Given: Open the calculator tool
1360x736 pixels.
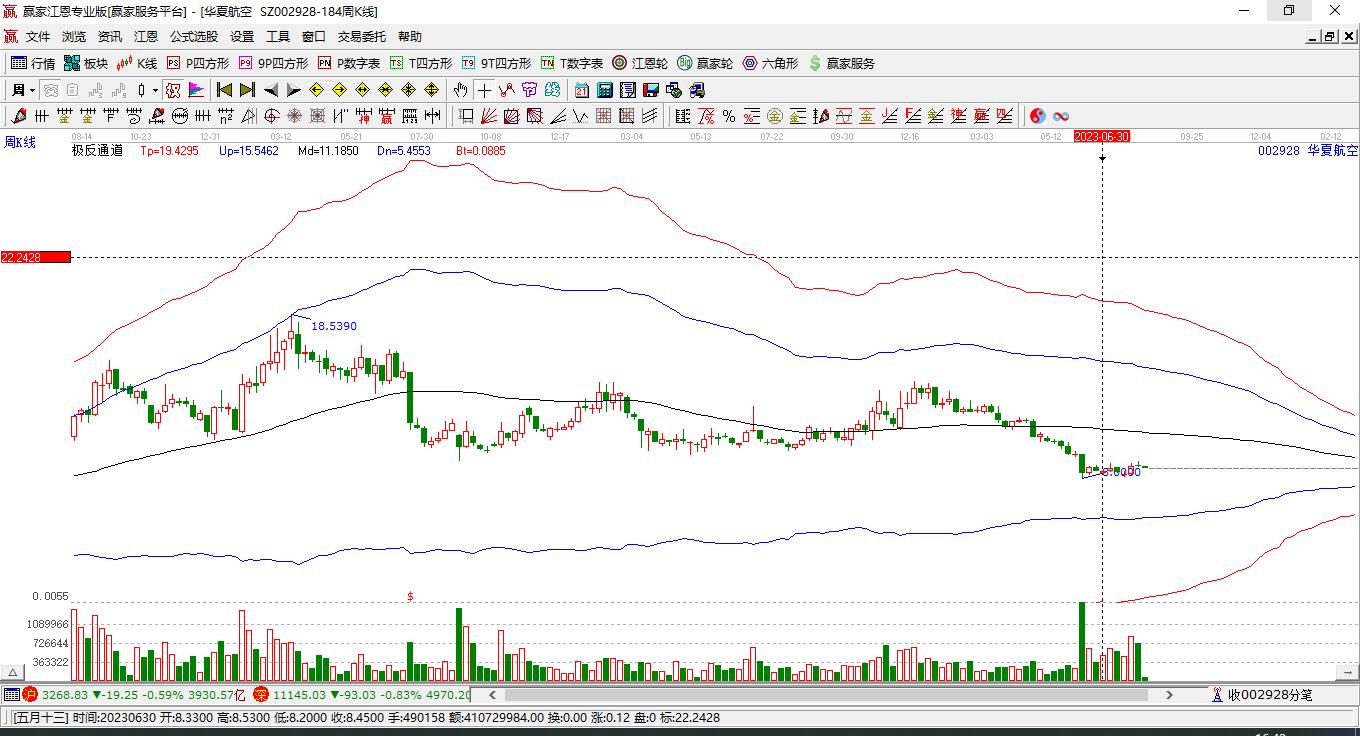Looking at the screenshot, I should [x=604, y=90].
